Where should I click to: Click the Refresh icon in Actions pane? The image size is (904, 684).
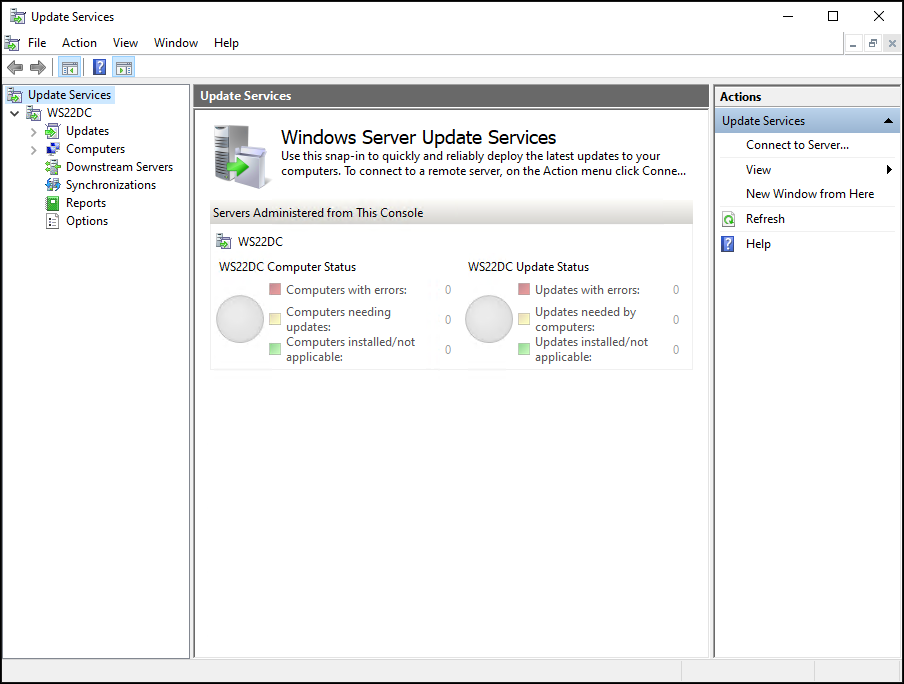[x=729, y=219]
